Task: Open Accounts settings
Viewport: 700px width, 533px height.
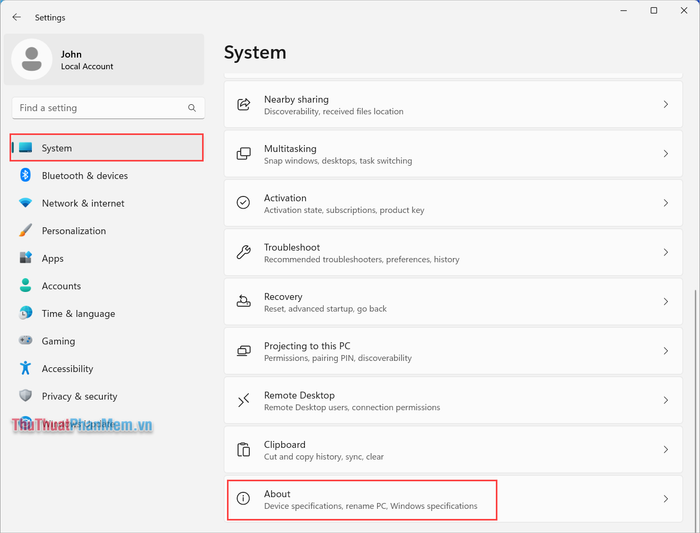Action: [x=107, y=286]
